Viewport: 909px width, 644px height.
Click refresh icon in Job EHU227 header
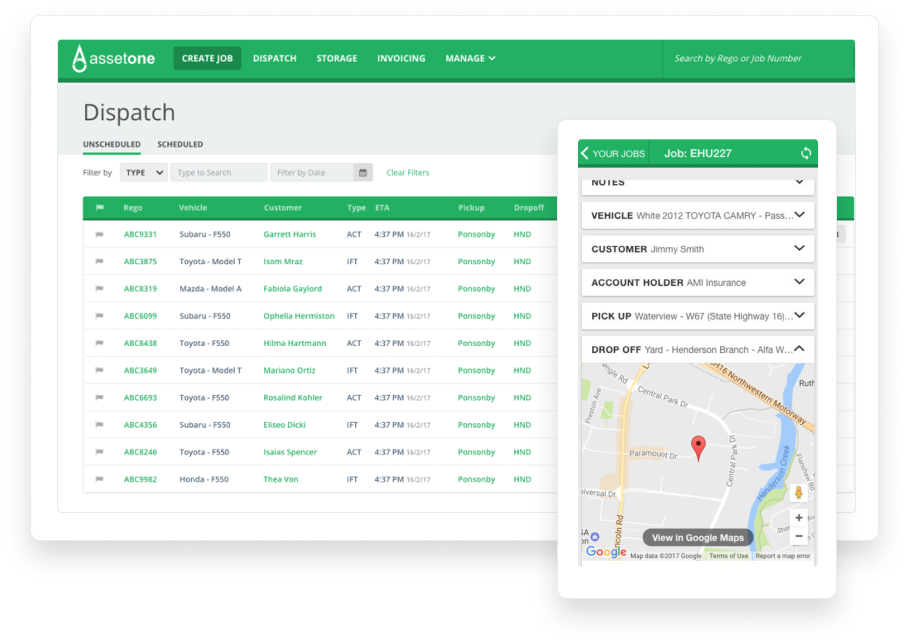click(x=806, y=154)
